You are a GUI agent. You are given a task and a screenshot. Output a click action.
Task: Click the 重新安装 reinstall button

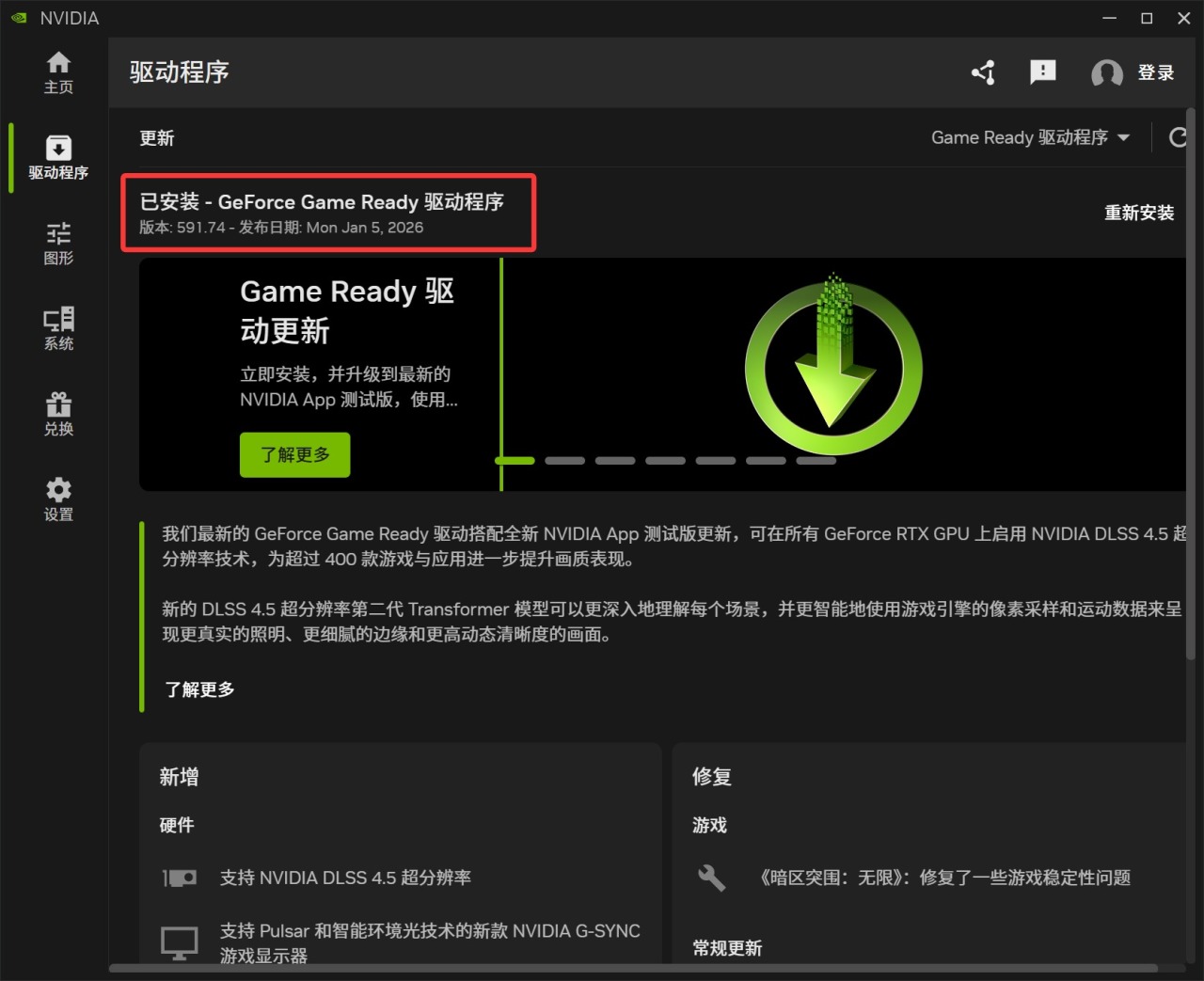pos(1139,214)
